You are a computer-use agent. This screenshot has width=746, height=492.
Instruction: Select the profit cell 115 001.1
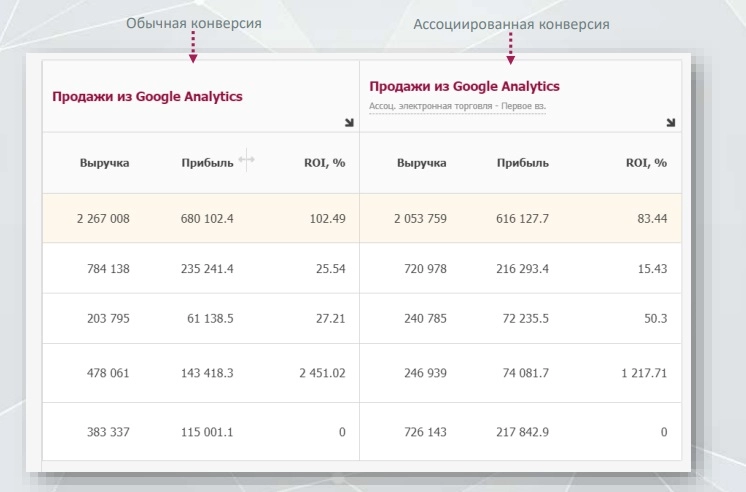207,432
